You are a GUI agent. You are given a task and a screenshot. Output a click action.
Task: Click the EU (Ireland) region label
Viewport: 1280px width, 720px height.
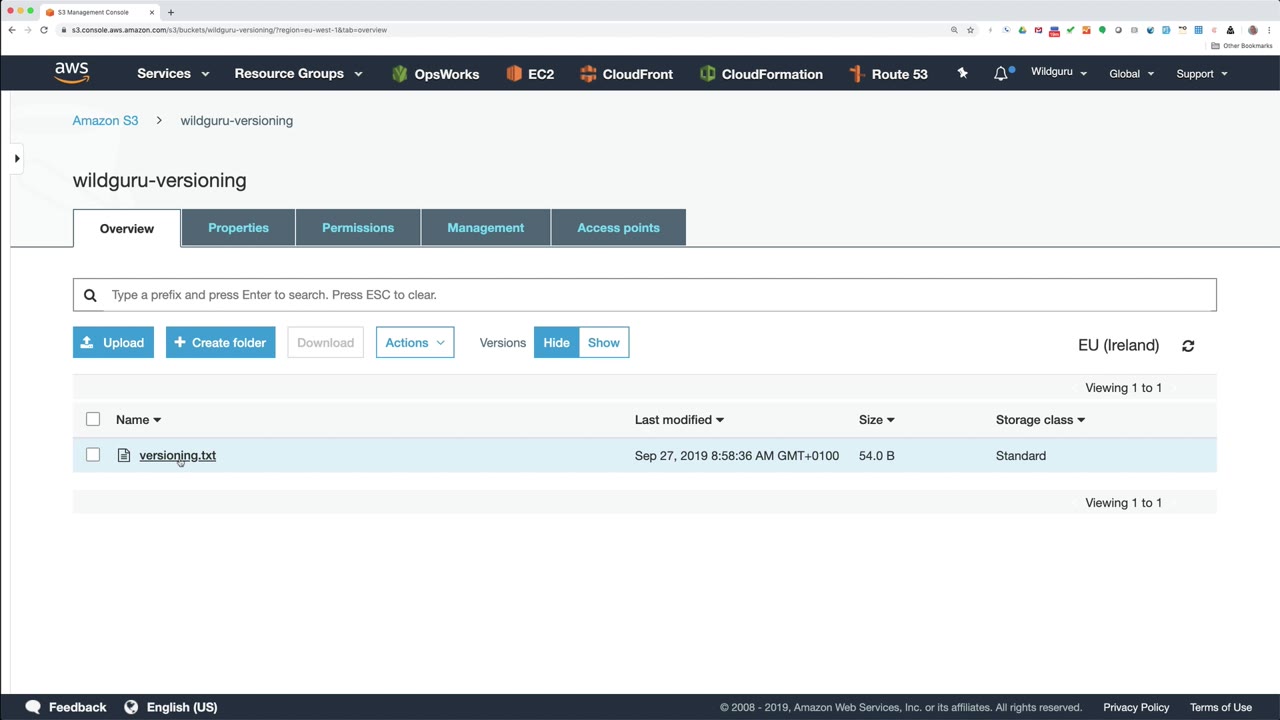point(1118,345)
